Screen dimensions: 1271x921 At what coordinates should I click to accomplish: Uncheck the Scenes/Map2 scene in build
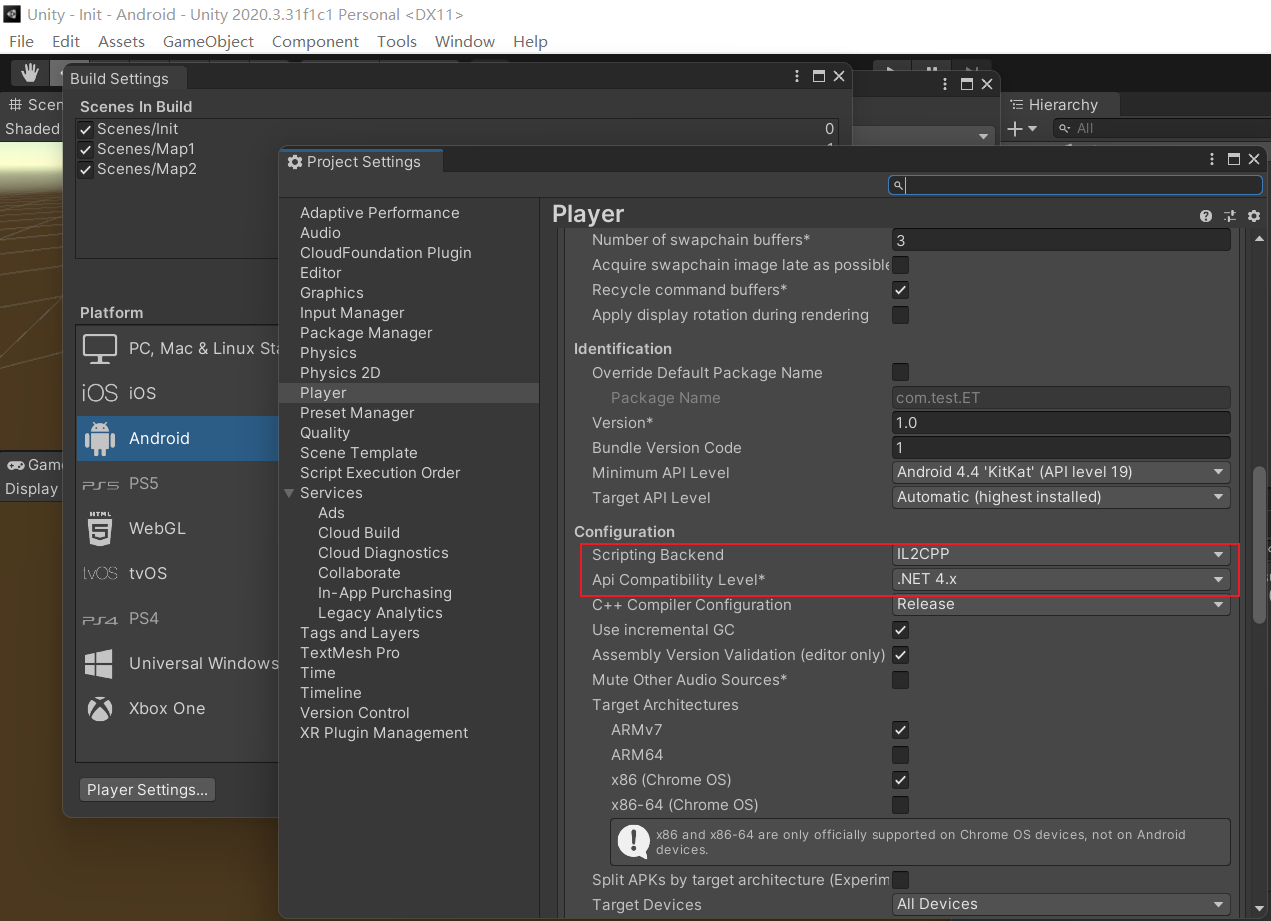(85, 168)
